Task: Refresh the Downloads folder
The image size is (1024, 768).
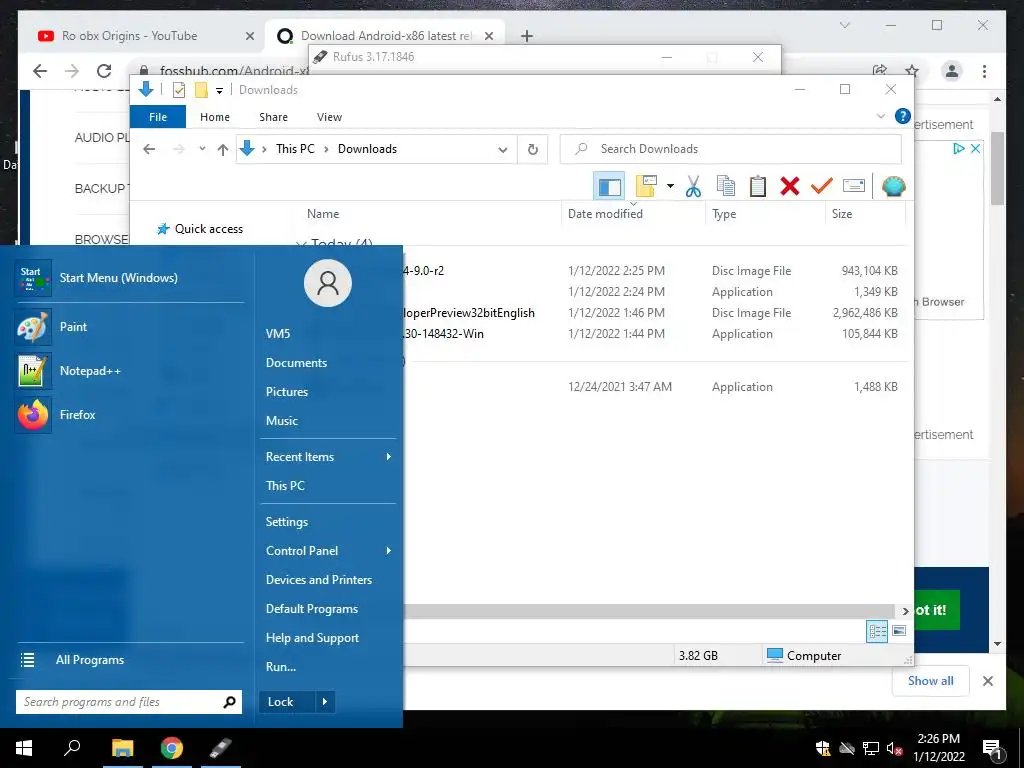Action: click(532, 150)
